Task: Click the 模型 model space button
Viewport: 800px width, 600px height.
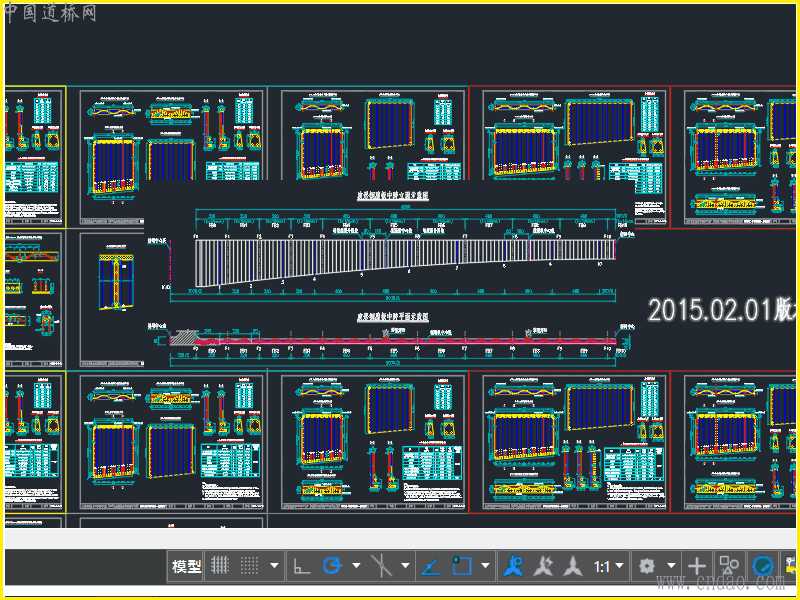Action: pyautogui.click(x=186, y=567)
